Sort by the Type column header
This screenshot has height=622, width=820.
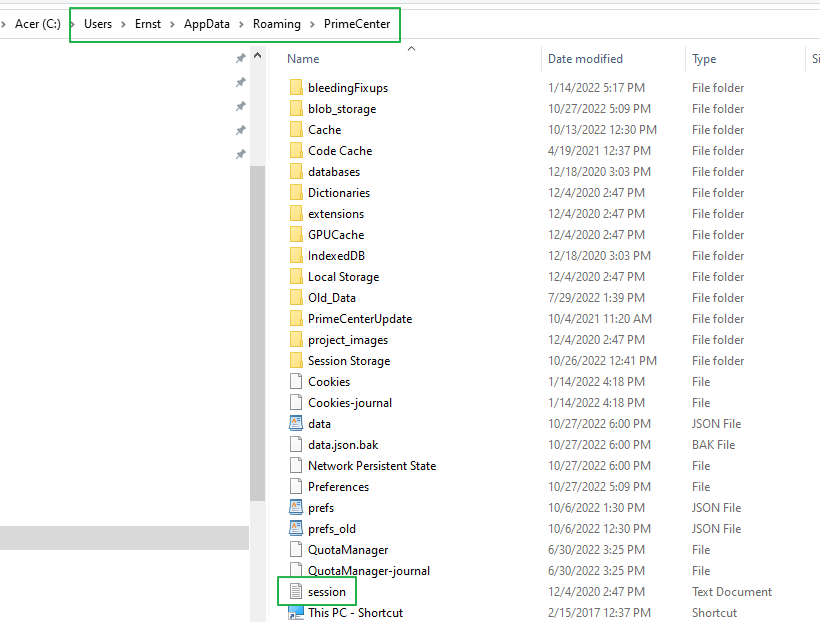[x=704, y=59]
